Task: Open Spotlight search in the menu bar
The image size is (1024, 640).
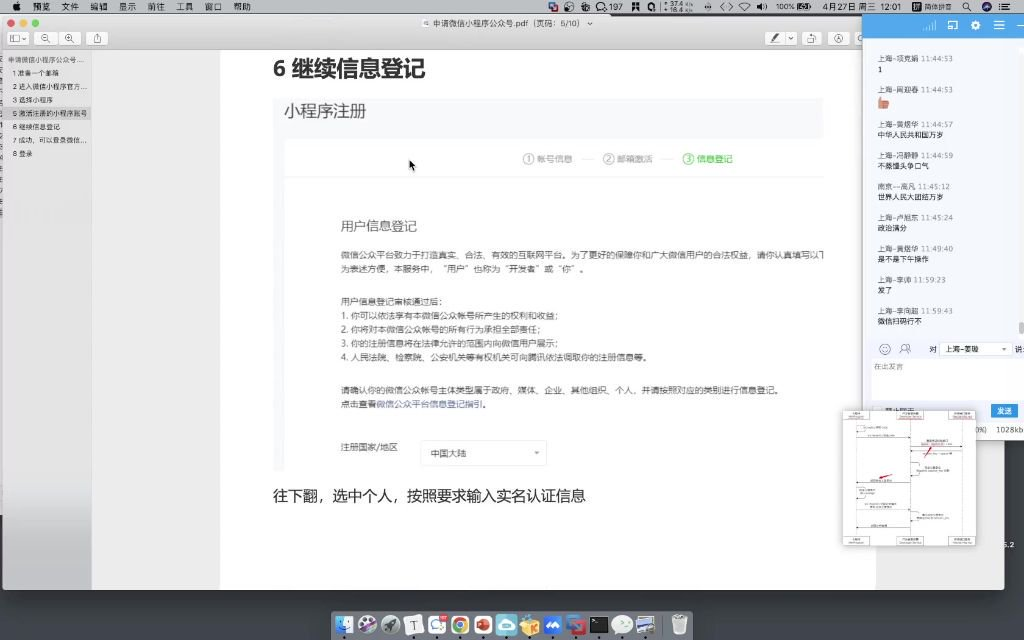Action: point(967,7)
